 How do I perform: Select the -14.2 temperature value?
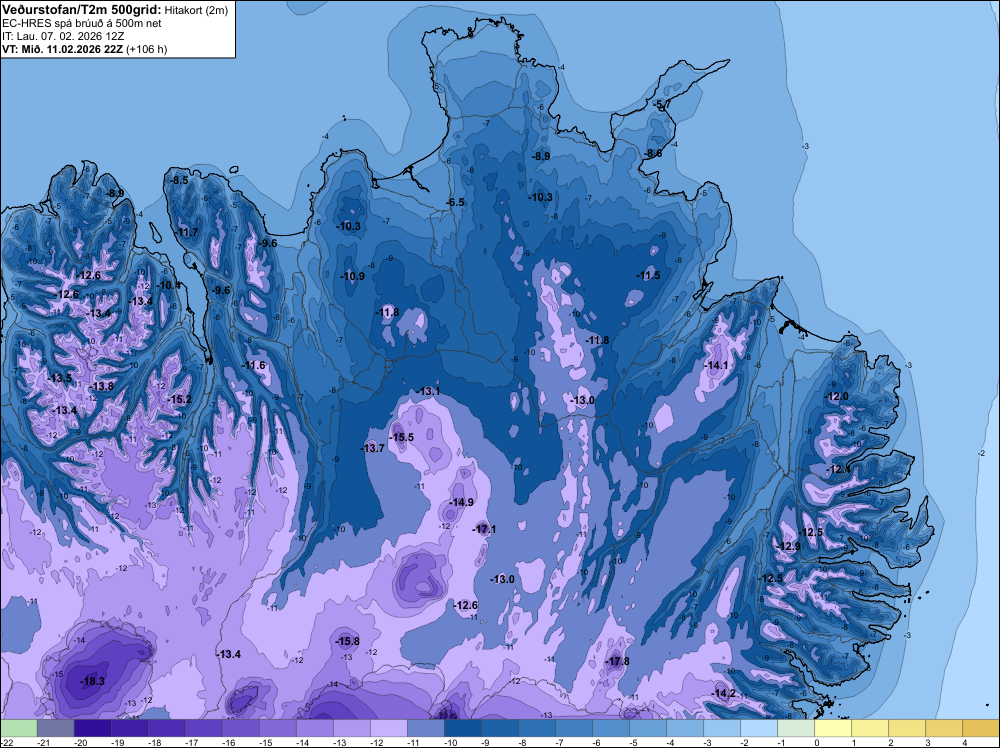724,693
